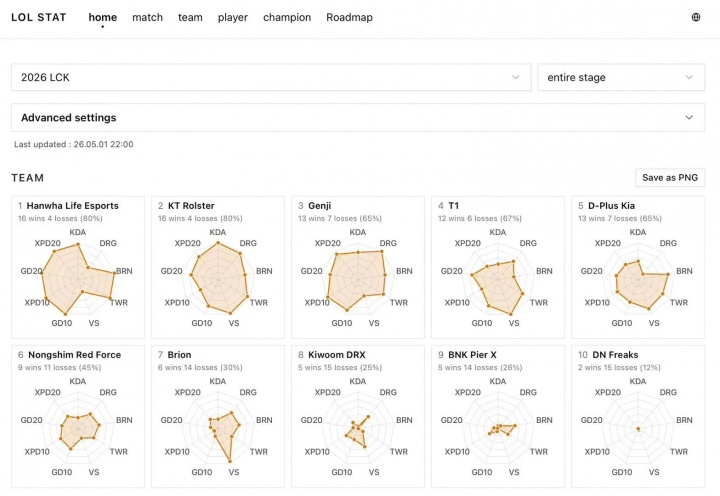Click the BRN axis label on T1 chart
The width and height of the screenshot is (720, 496).
pyautogui.click(x=544, y=271)
